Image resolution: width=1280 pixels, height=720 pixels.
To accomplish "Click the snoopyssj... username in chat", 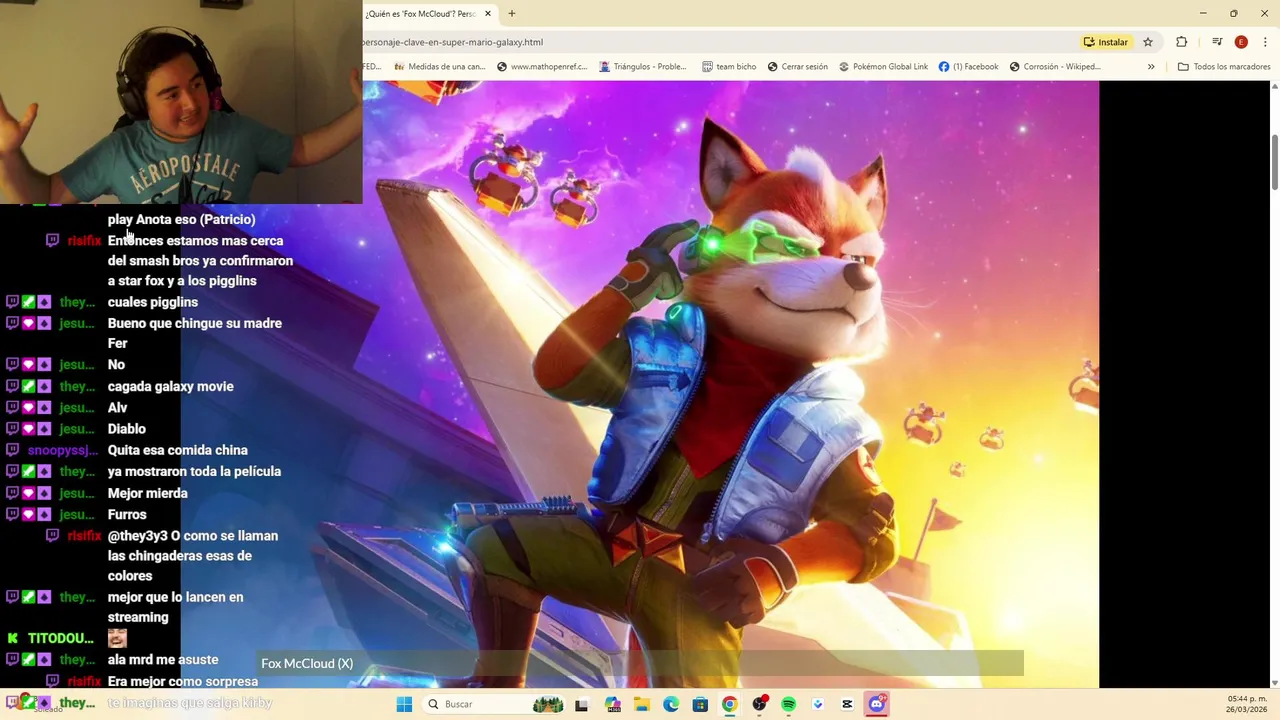I will (61, 450).
